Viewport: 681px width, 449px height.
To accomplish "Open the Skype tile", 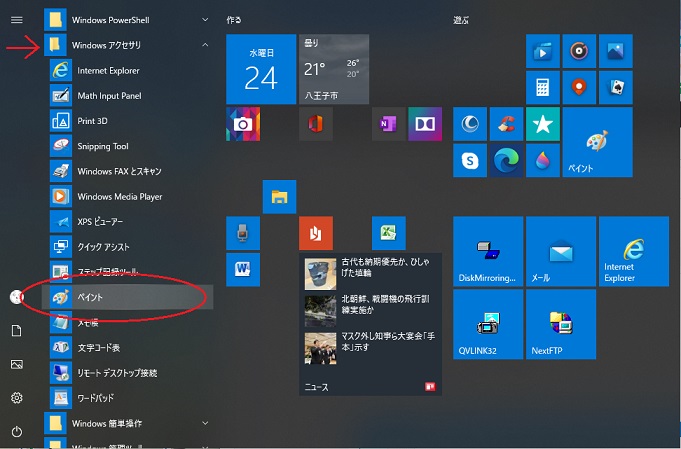I will [x=470, y=161].
